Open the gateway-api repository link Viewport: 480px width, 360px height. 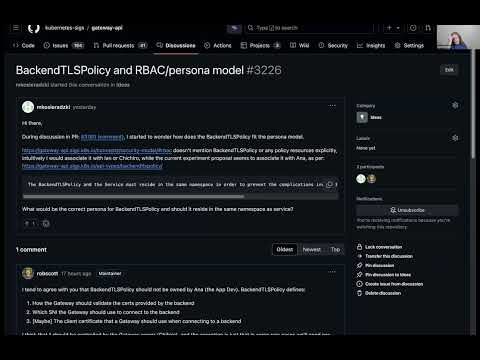tap(107, 28)
